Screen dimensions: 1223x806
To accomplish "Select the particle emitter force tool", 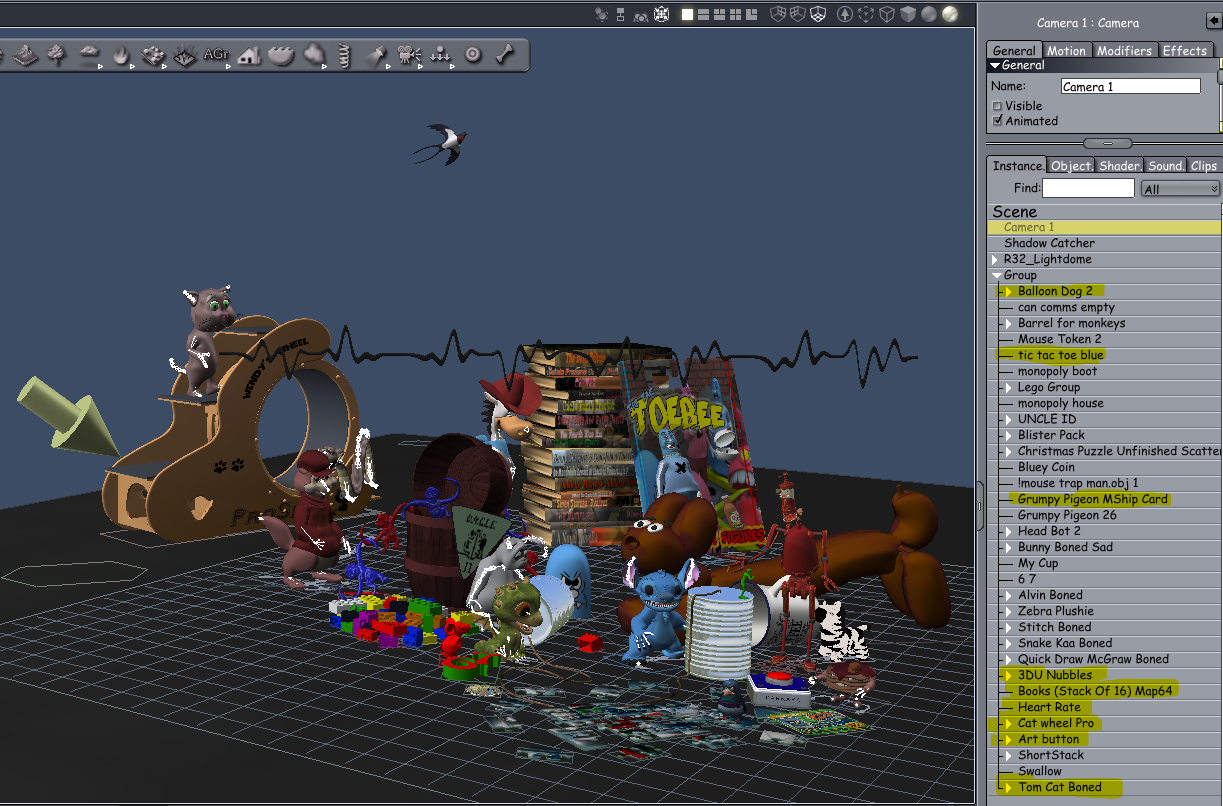I will point(441,55).
